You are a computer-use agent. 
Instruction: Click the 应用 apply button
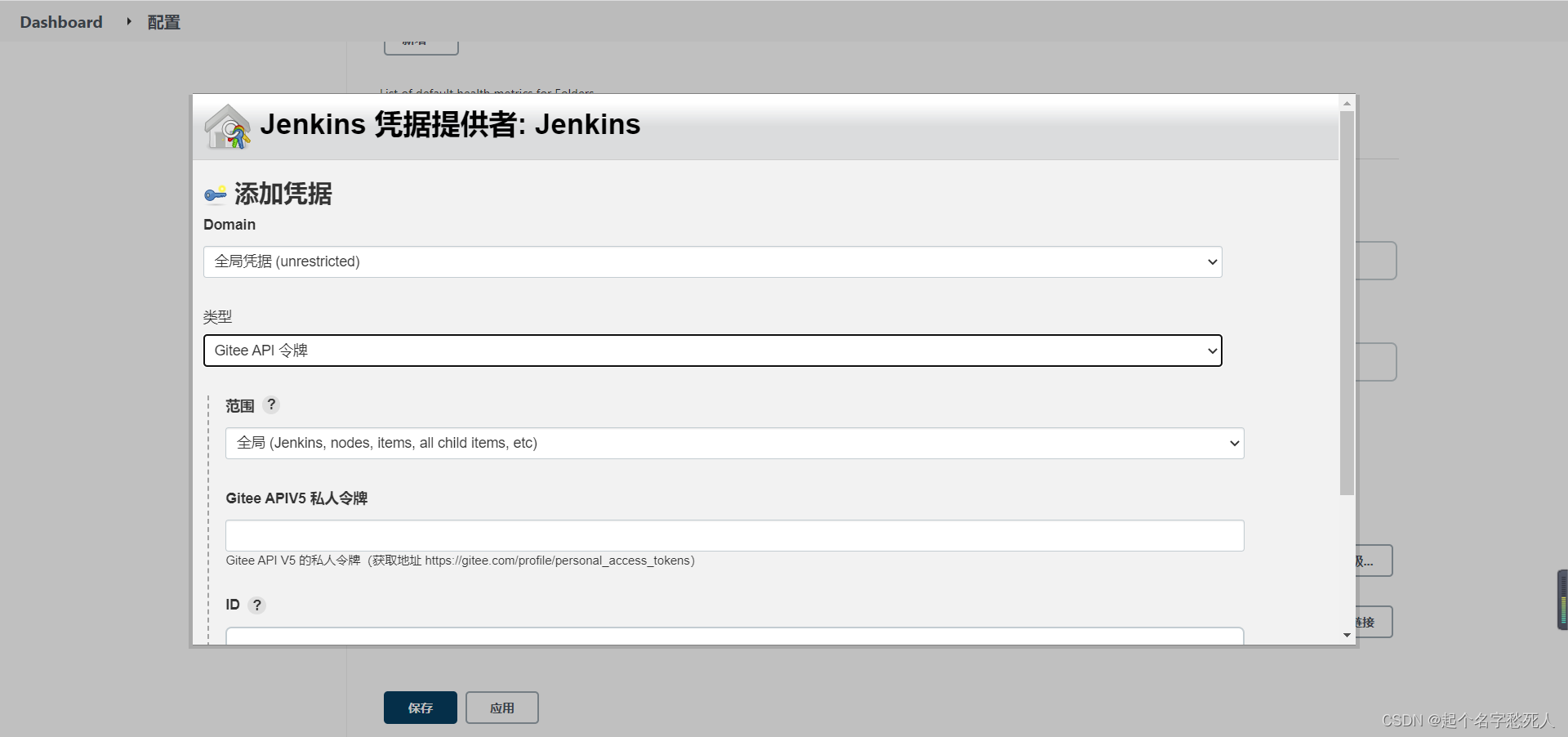502,708
